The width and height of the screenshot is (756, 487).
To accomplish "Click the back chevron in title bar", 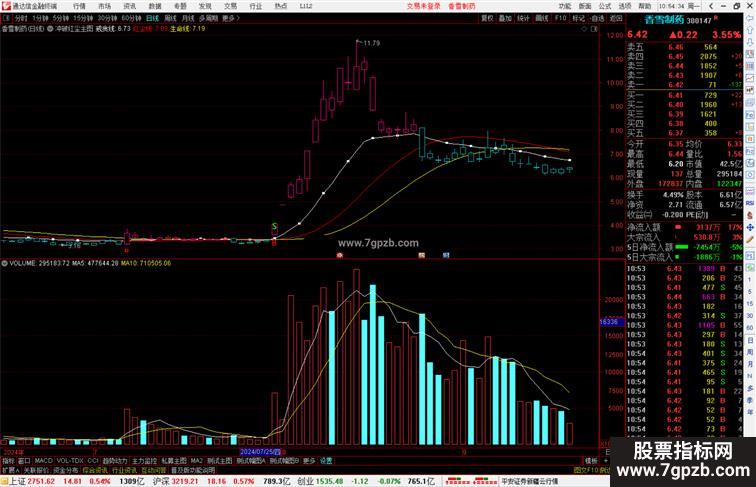I will (x=711, y=6).
